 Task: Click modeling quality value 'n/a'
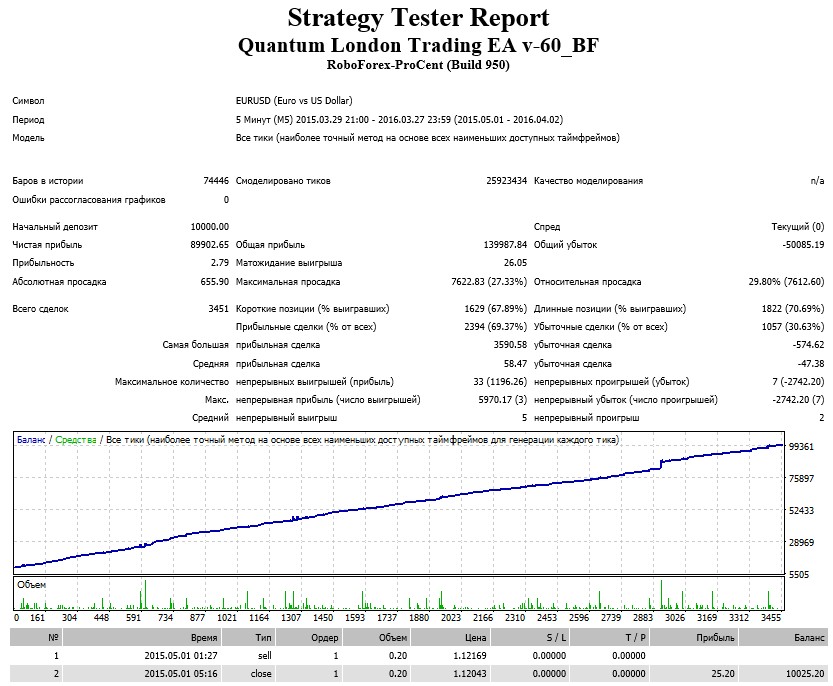pyautogui.click(x=817, y=181)
